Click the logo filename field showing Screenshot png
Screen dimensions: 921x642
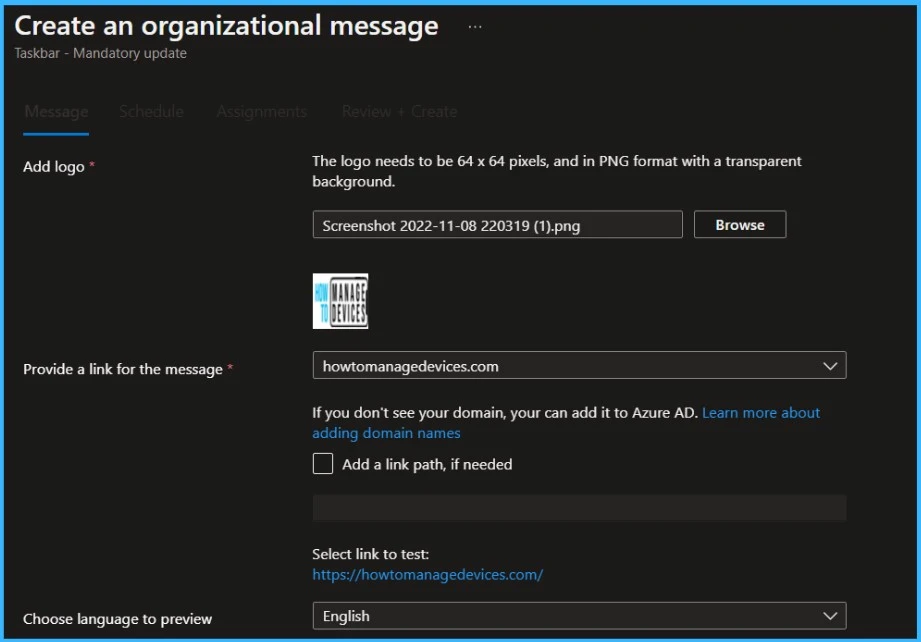pos(497,225)
